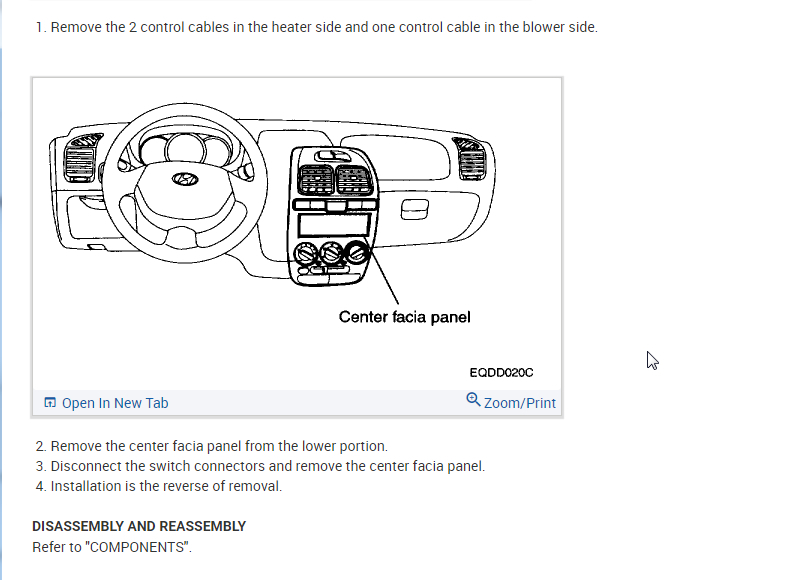The width and height of the screenshot is (802, 580).
Task: Click the Zoom/Print magnifier icon
Action: pyautogui.click(x=473, y=400)
